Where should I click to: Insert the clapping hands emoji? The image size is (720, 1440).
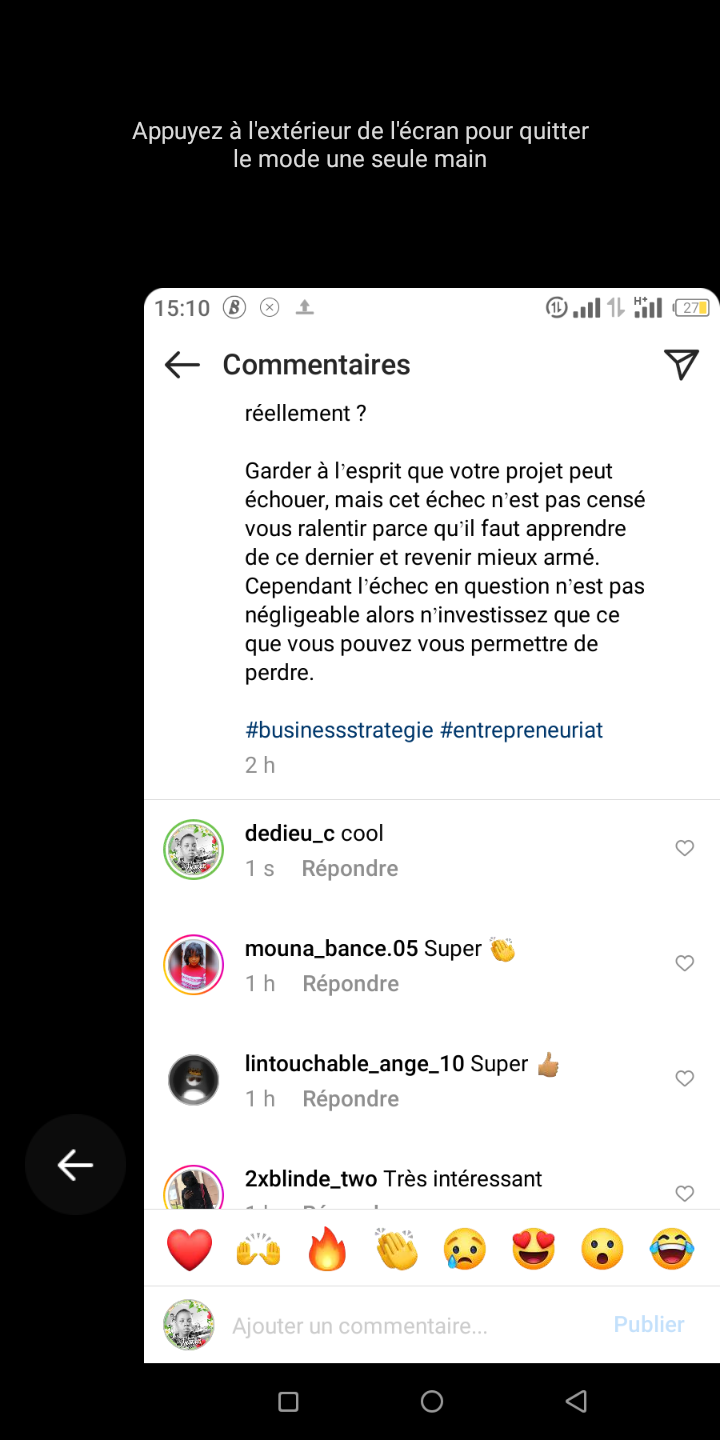(x=396, y=1250)
